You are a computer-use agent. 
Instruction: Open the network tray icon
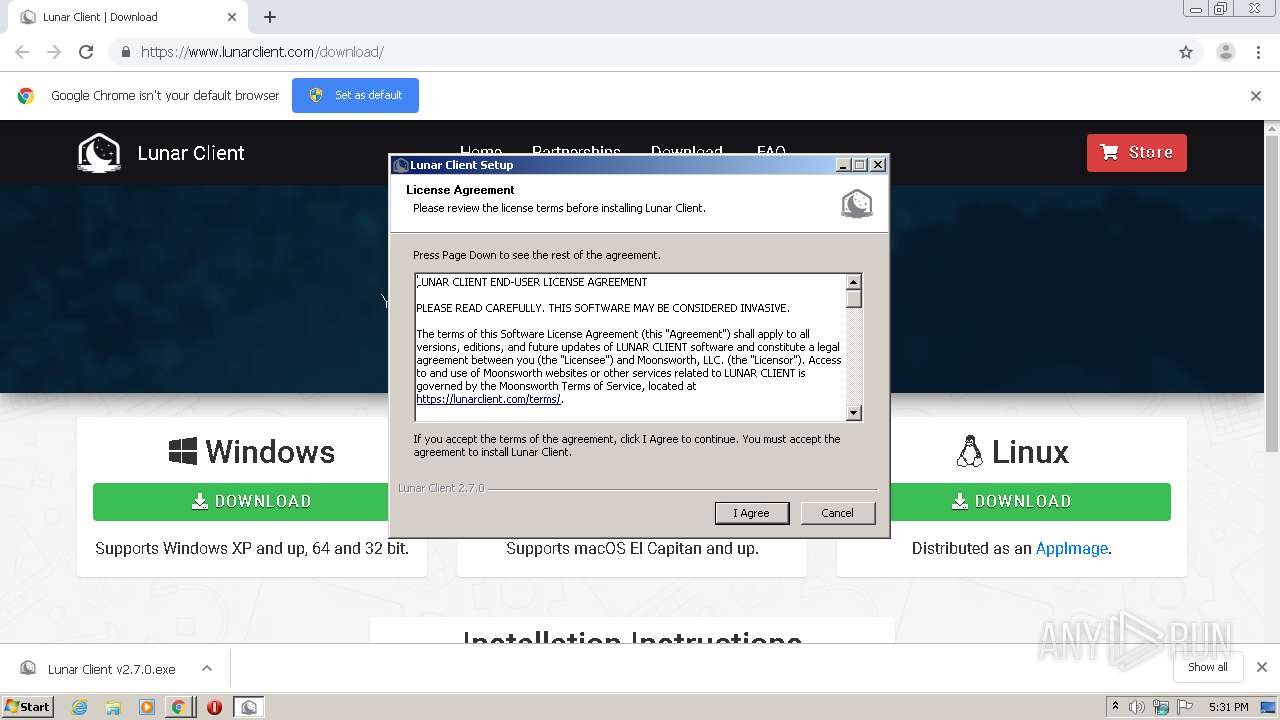[1161, 707]
